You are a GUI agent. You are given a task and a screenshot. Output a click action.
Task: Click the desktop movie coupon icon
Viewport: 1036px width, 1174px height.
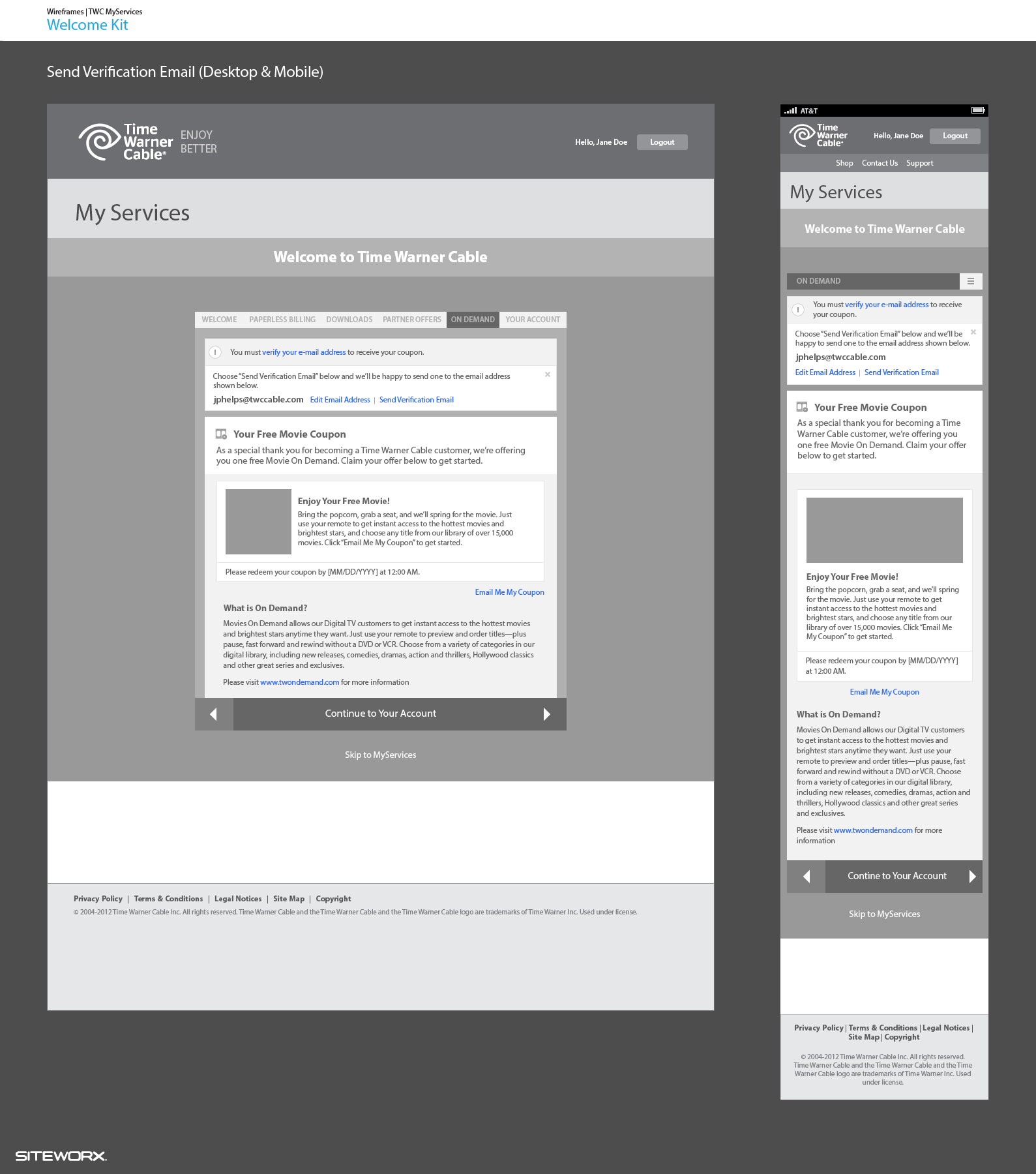(221, 434)
